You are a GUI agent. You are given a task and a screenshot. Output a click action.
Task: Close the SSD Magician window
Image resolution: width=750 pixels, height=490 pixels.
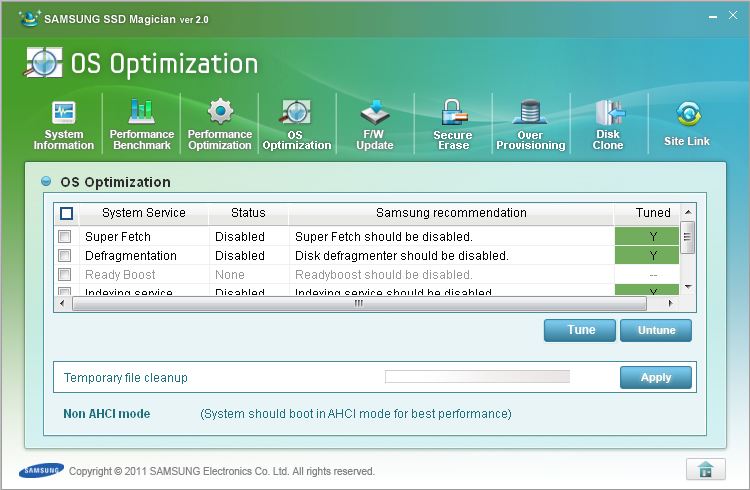(733, 15)
